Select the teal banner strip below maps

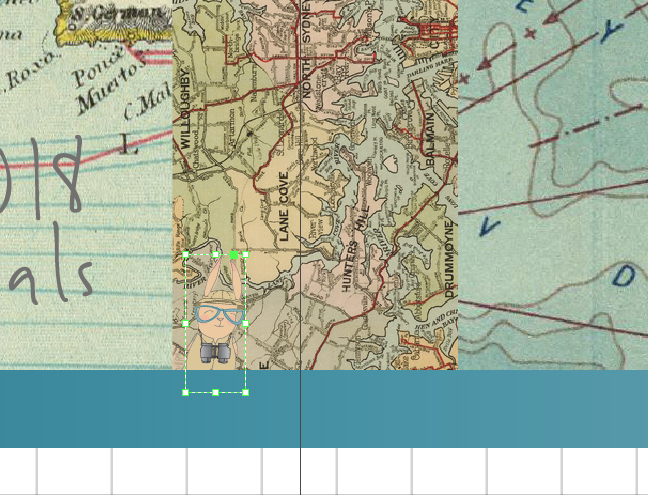(324, 409)
